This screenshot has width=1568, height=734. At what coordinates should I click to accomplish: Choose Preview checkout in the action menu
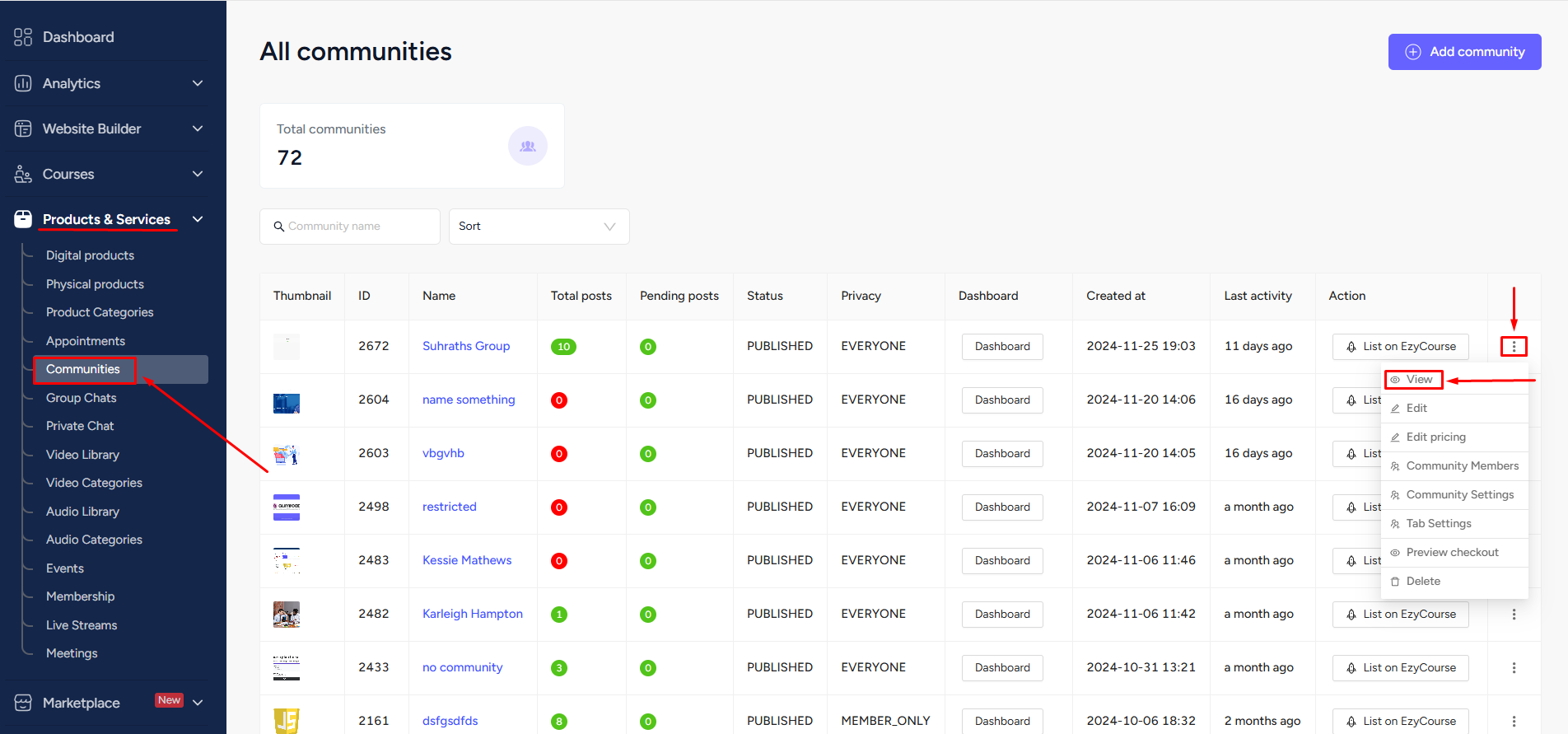coord(1454,553)
